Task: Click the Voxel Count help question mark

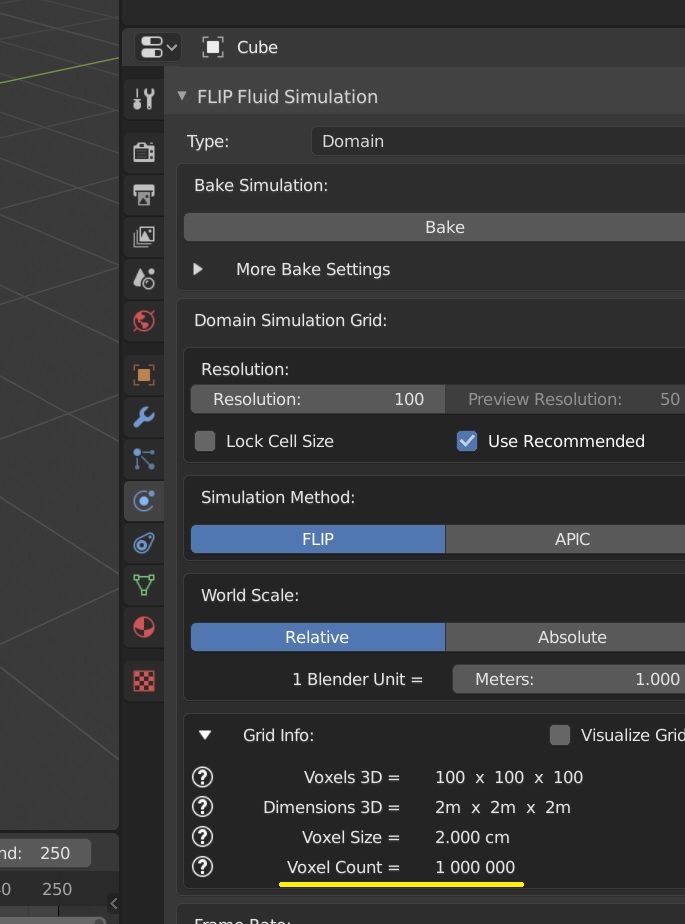Action: 203,867
